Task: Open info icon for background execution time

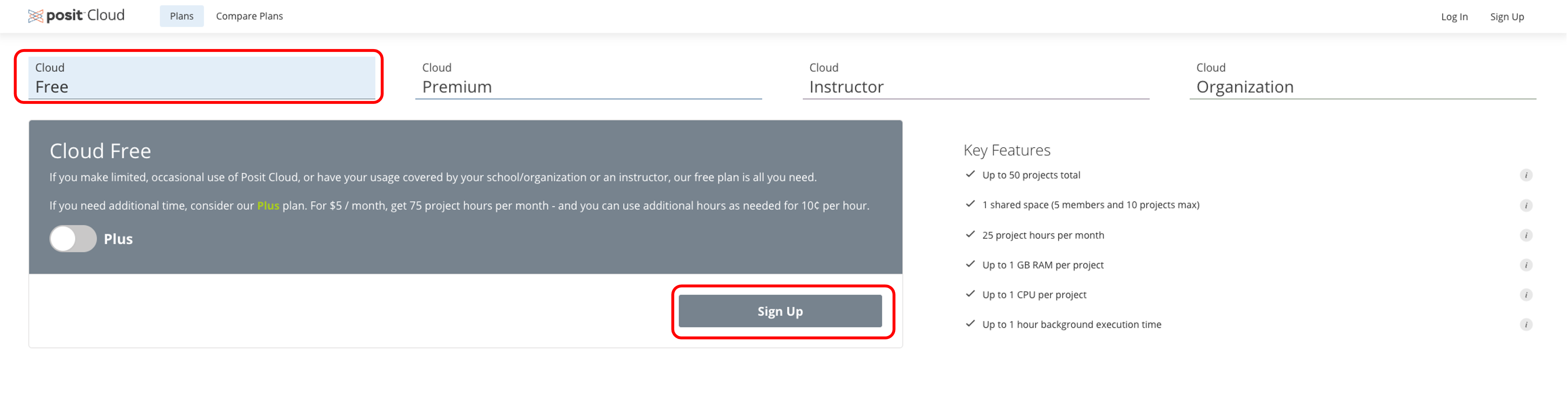Action: coord(1525,324)
